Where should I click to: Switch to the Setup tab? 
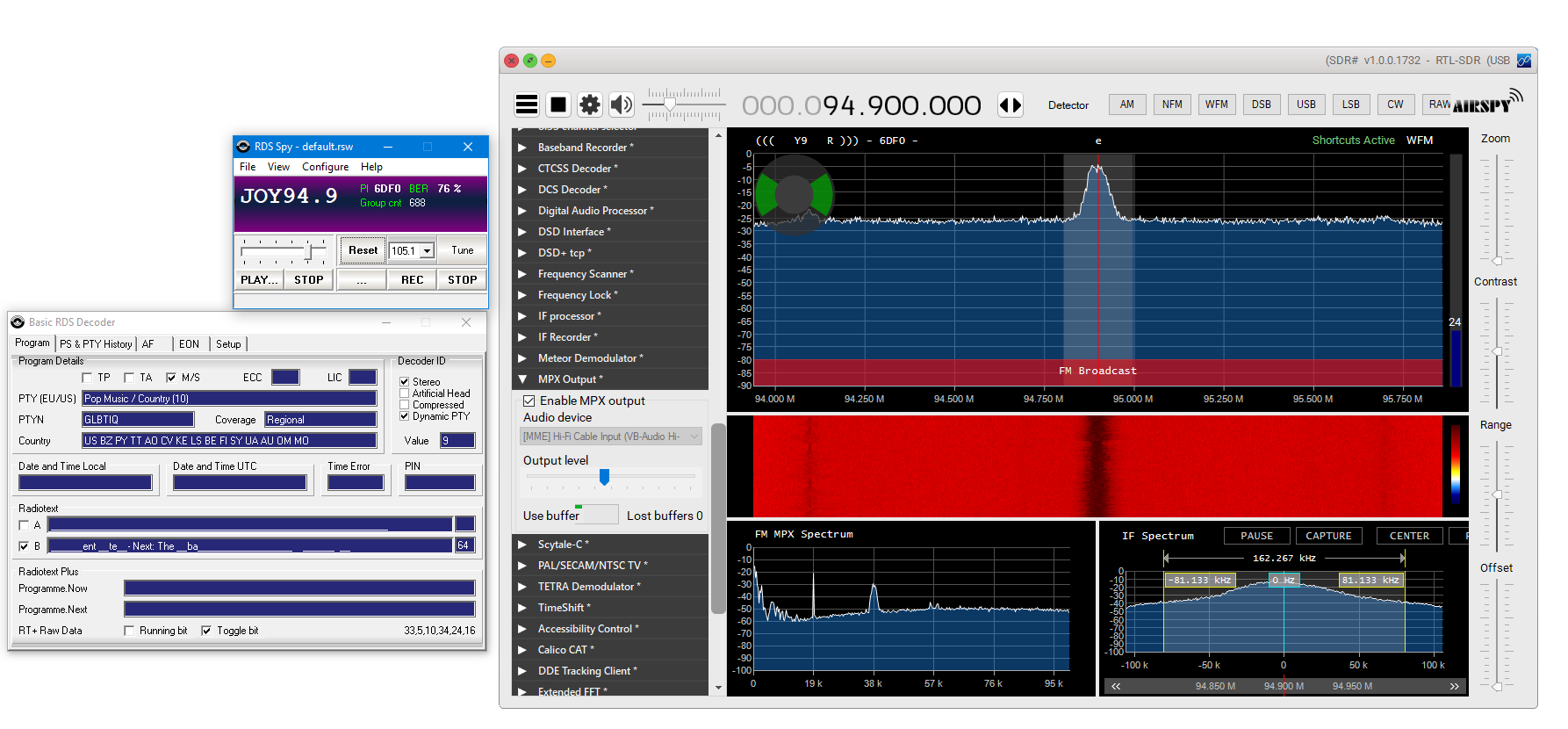pos(228,344)
